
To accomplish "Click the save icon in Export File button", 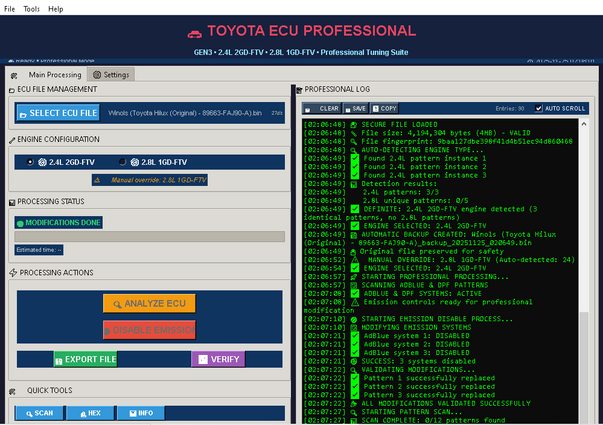I will tap(59, 361).
